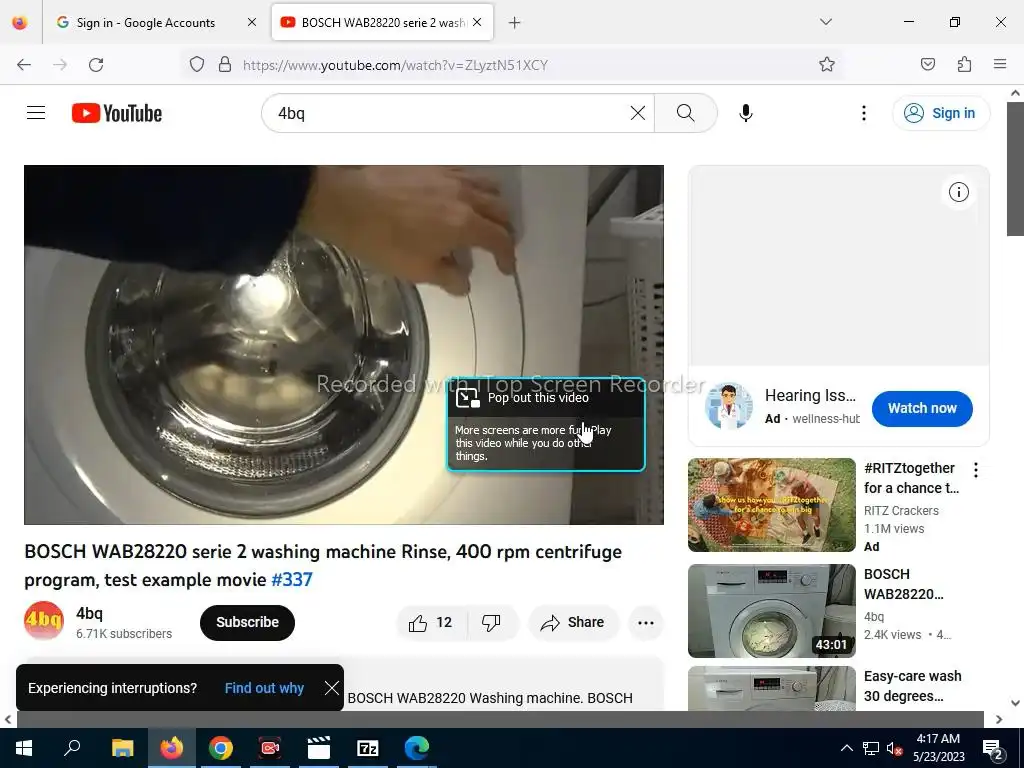
Task: View site security lock info
Action: pyautogui.click(x=225, y=64)
